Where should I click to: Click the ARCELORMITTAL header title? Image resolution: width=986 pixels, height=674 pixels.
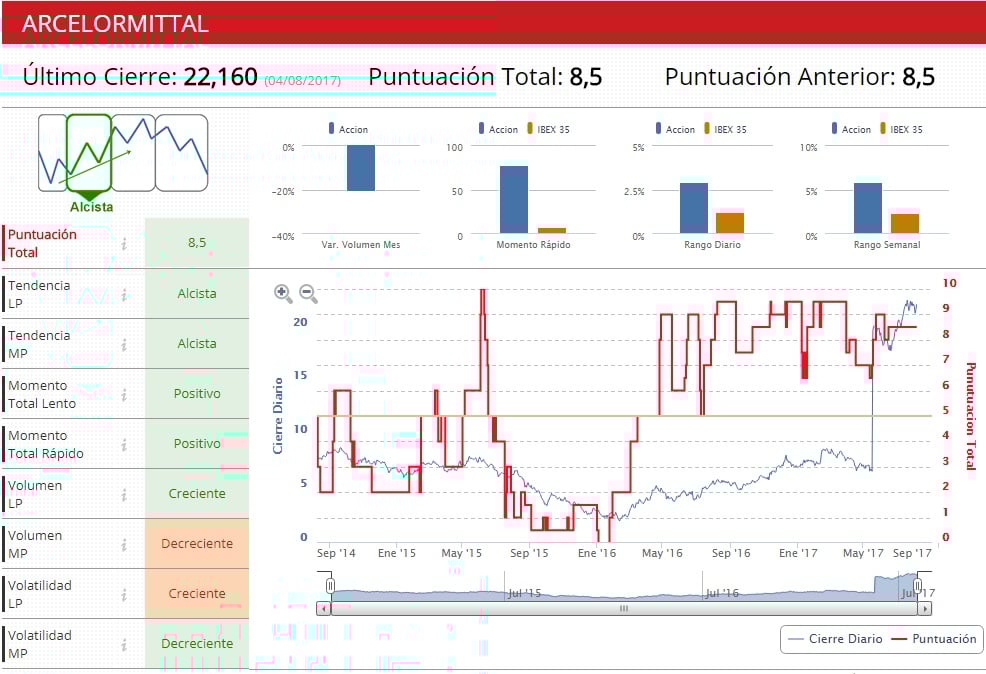(115, 24)
